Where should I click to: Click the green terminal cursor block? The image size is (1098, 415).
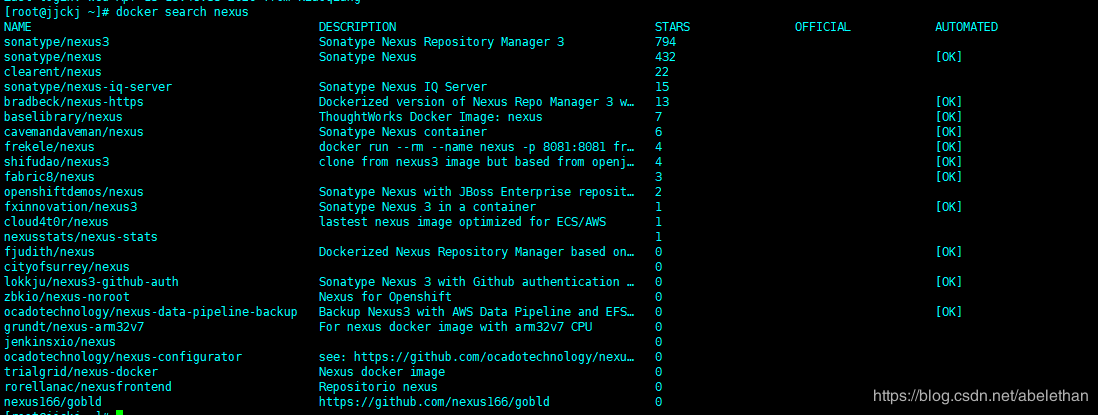click(x=119, y=413)
